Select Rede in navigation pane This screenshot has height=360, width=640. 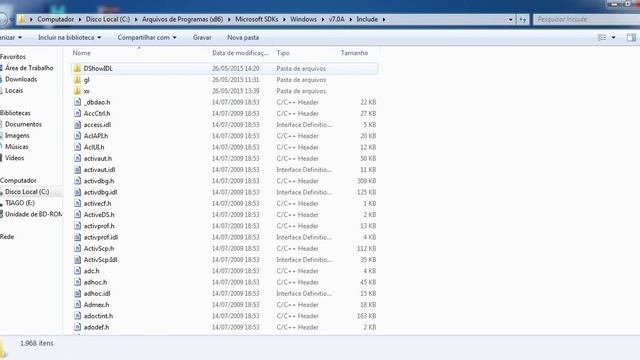[x=7, y=237]
